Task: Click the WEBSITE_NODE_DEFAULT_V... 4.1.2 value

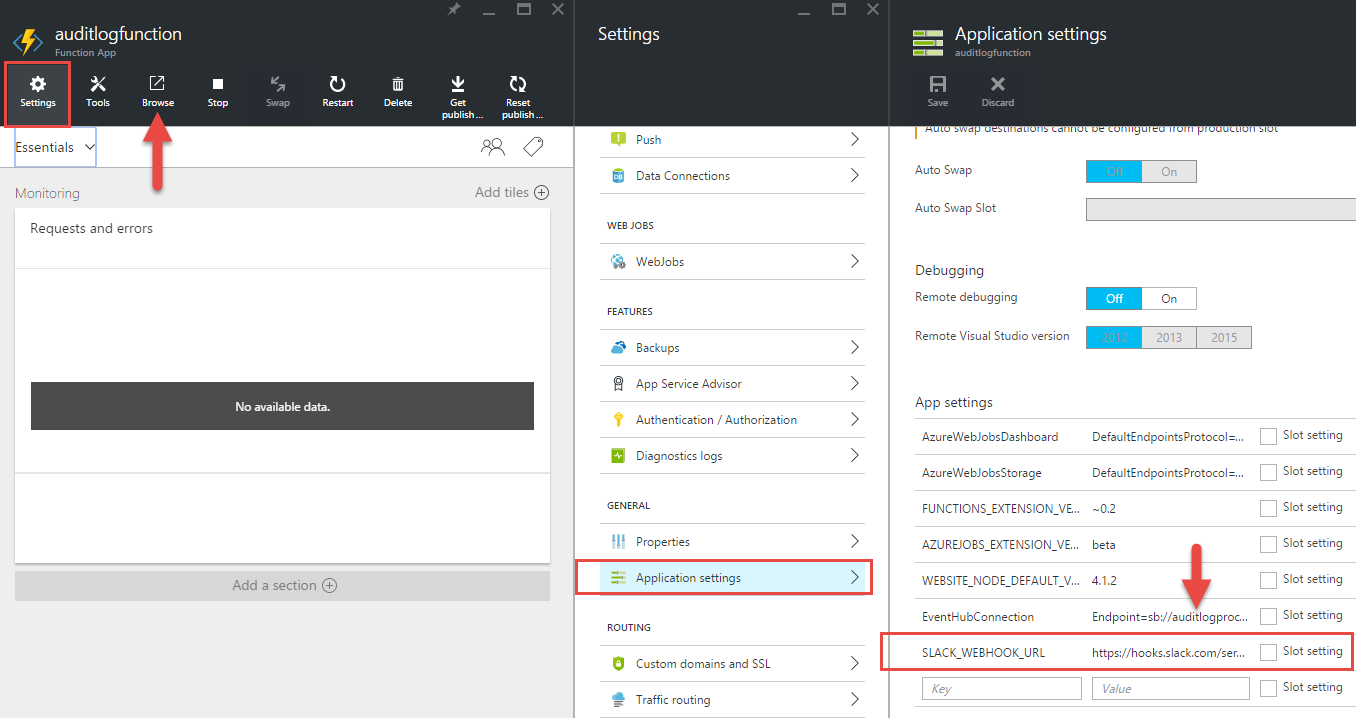Action: coord(1105,580)
